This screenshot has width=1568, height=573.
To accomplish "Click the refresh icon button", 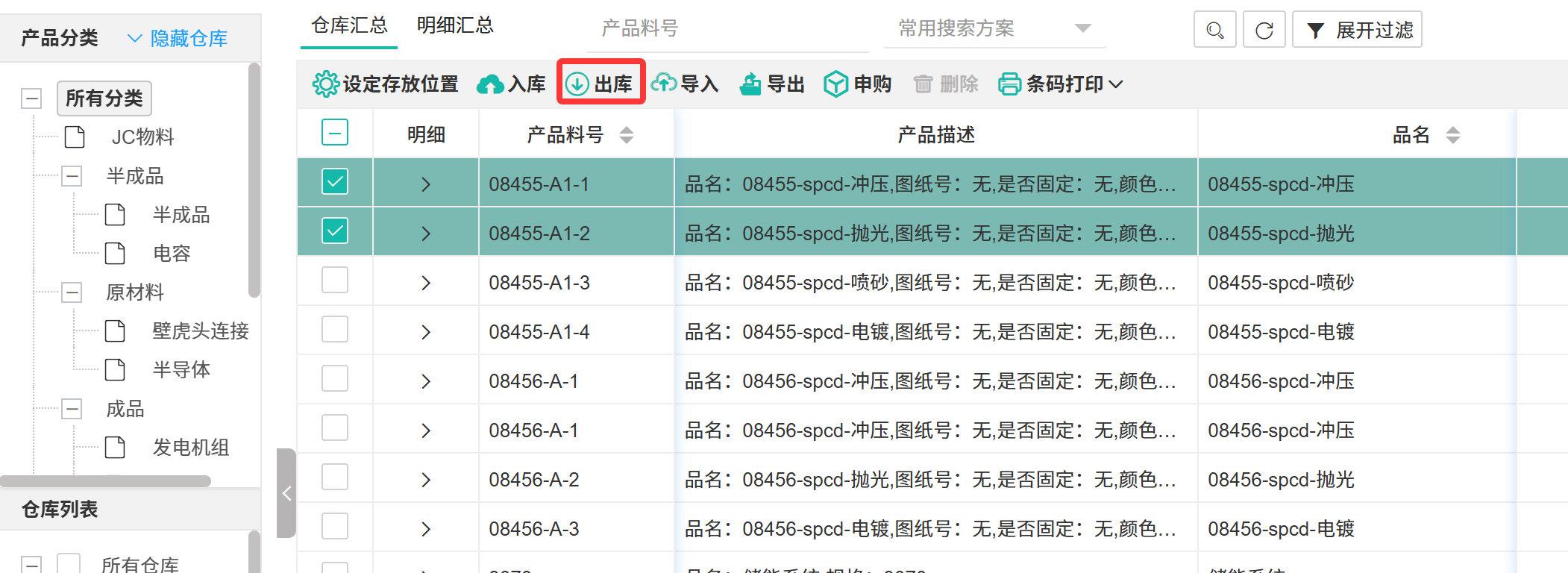I will tap(1264, 30).
